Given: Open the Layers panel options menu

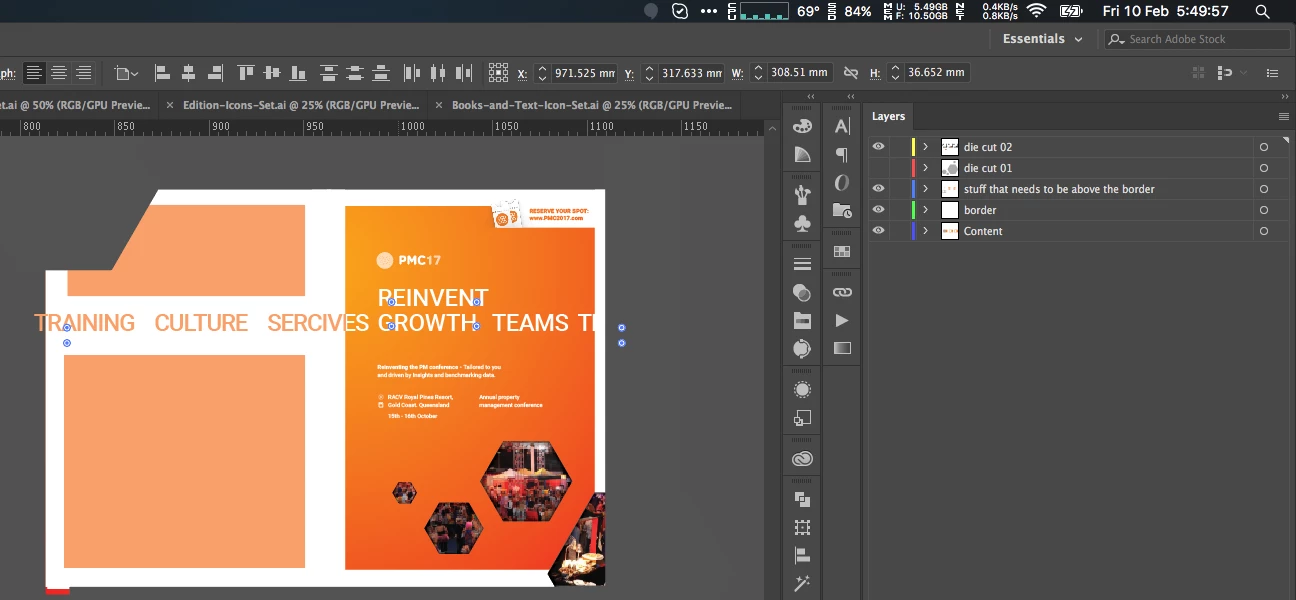Looking at the screenshot, I should click(1284, 117).
